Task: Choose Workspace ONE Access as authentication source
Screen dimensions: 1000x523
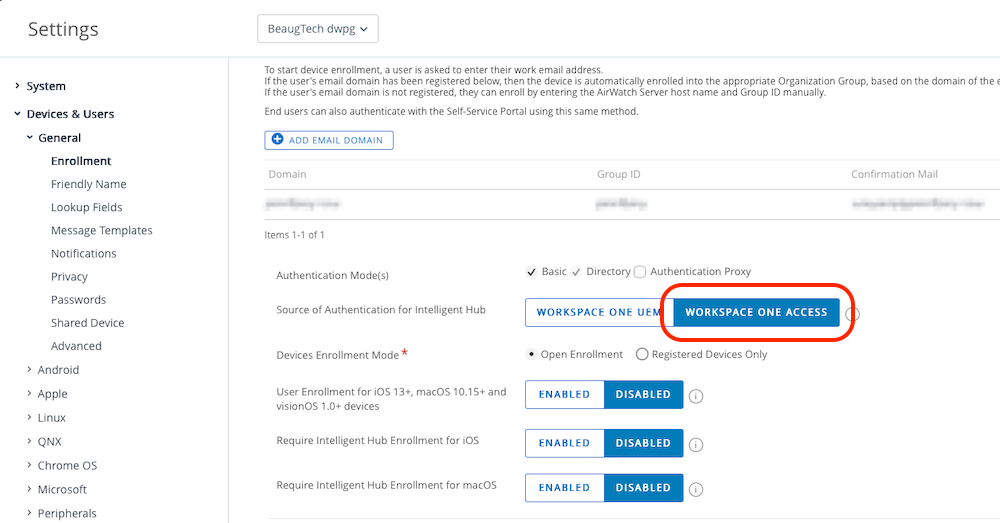Action: (x=756, y=313)
